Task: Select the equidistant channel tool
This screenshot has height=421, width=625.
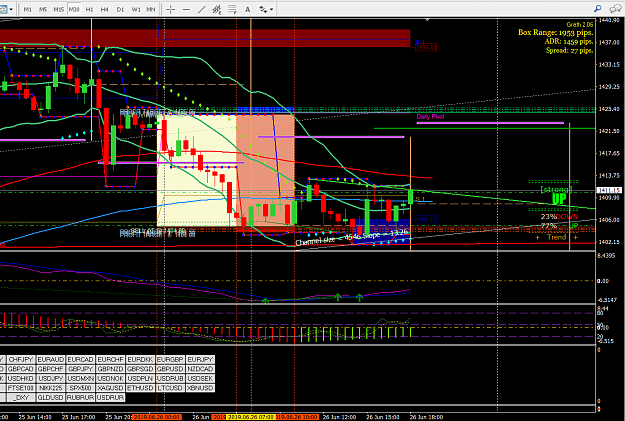Action: click(x=217, y=9)
